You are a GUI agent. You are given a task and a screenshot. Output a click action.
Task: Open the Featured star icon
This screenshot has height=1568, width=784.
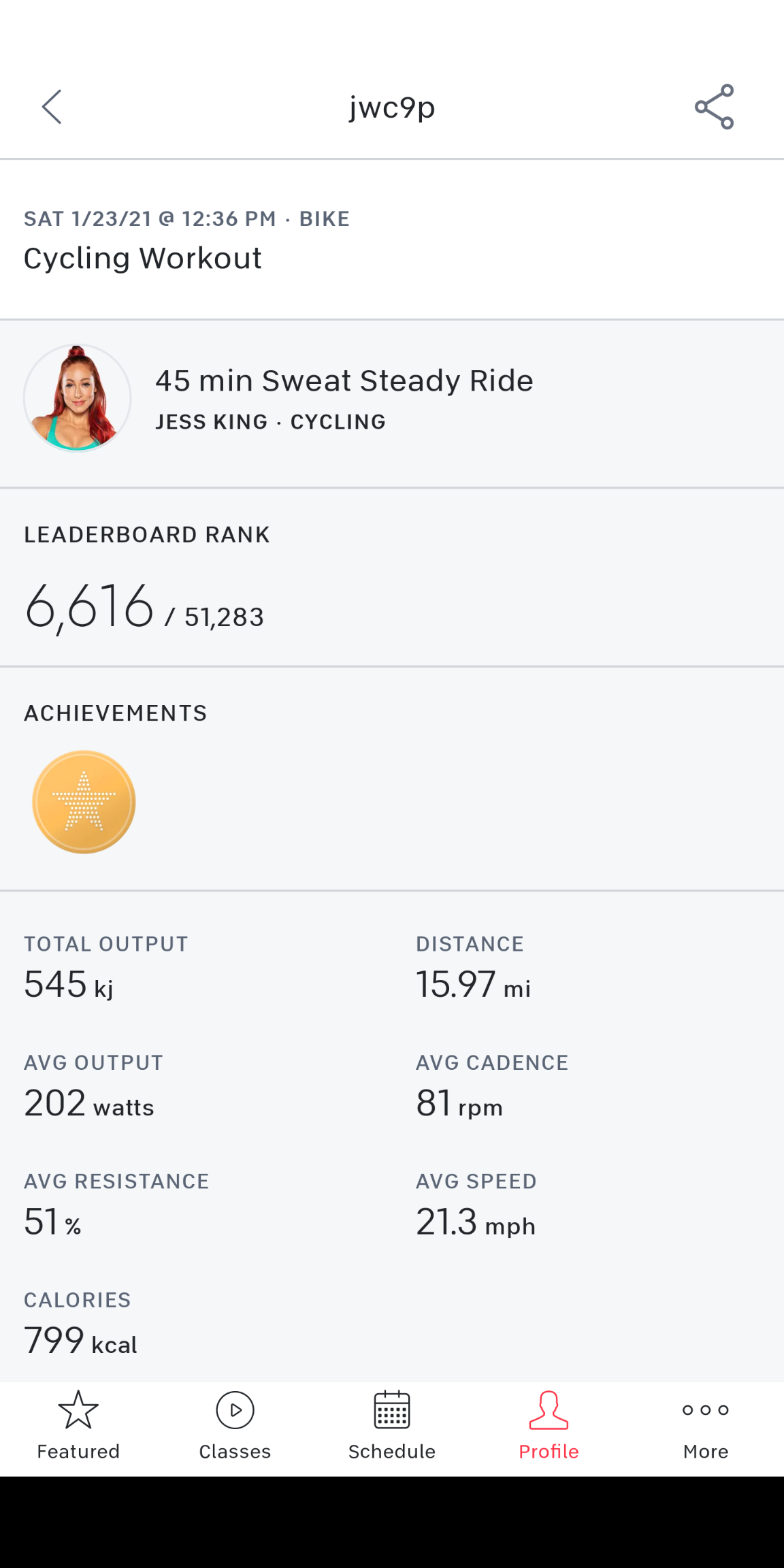[78, 1409]
